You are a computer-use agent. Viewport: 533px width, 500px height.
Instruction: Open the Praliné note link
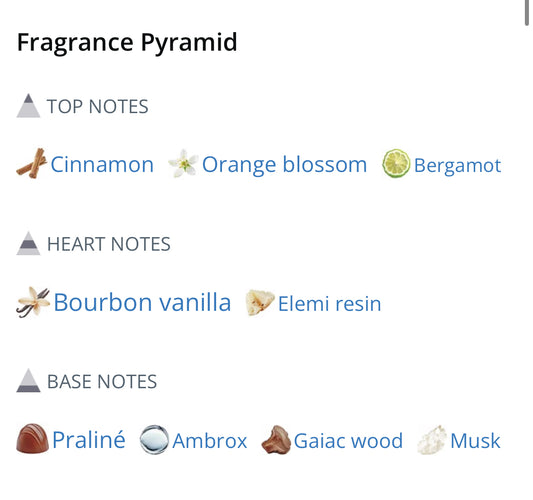[89, 439]
